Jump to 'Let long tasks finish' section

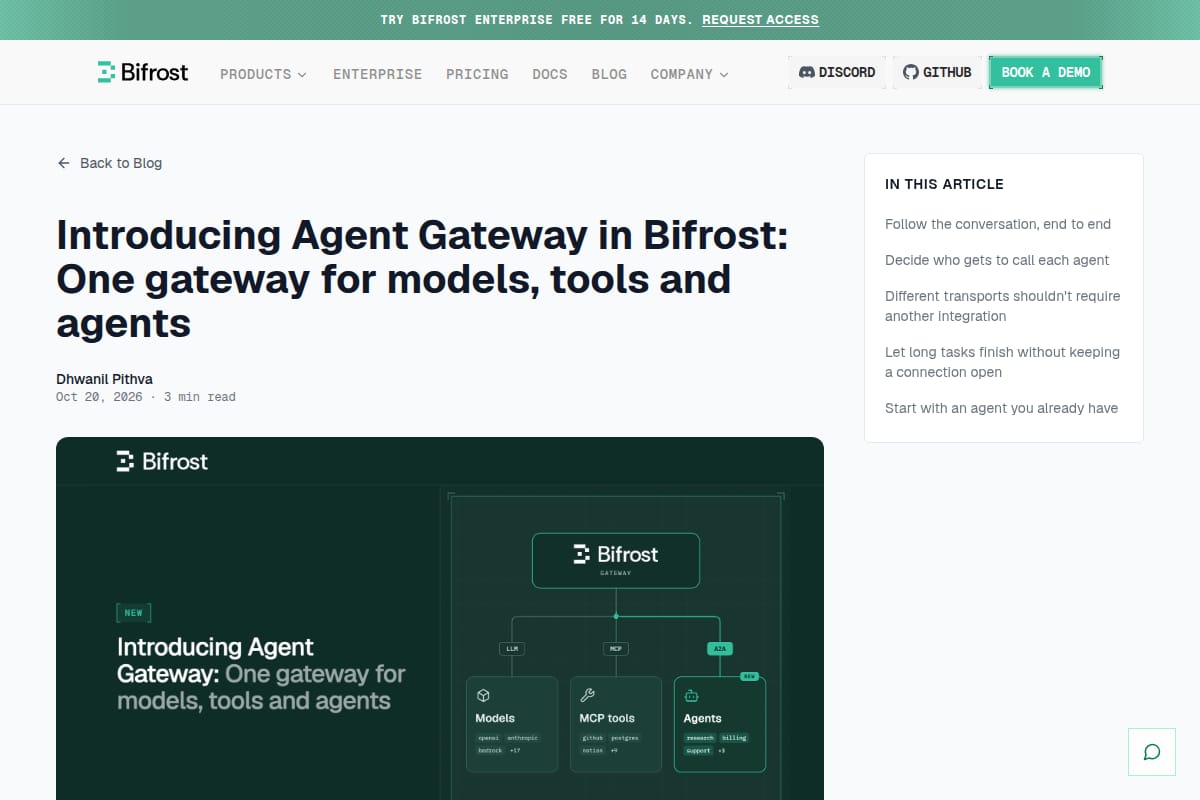click(1002, 362)
